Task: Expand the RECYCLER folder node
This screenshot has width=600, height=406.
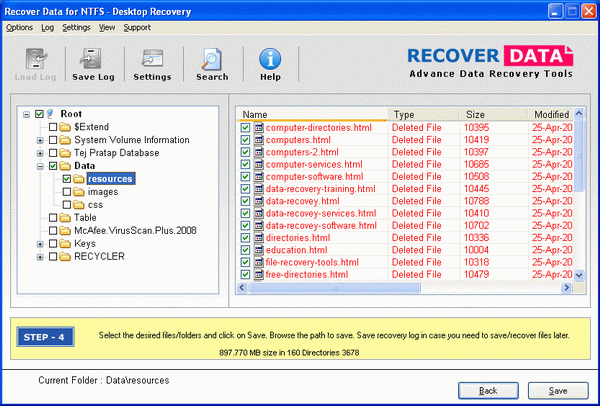Action: tap(40, 257)
